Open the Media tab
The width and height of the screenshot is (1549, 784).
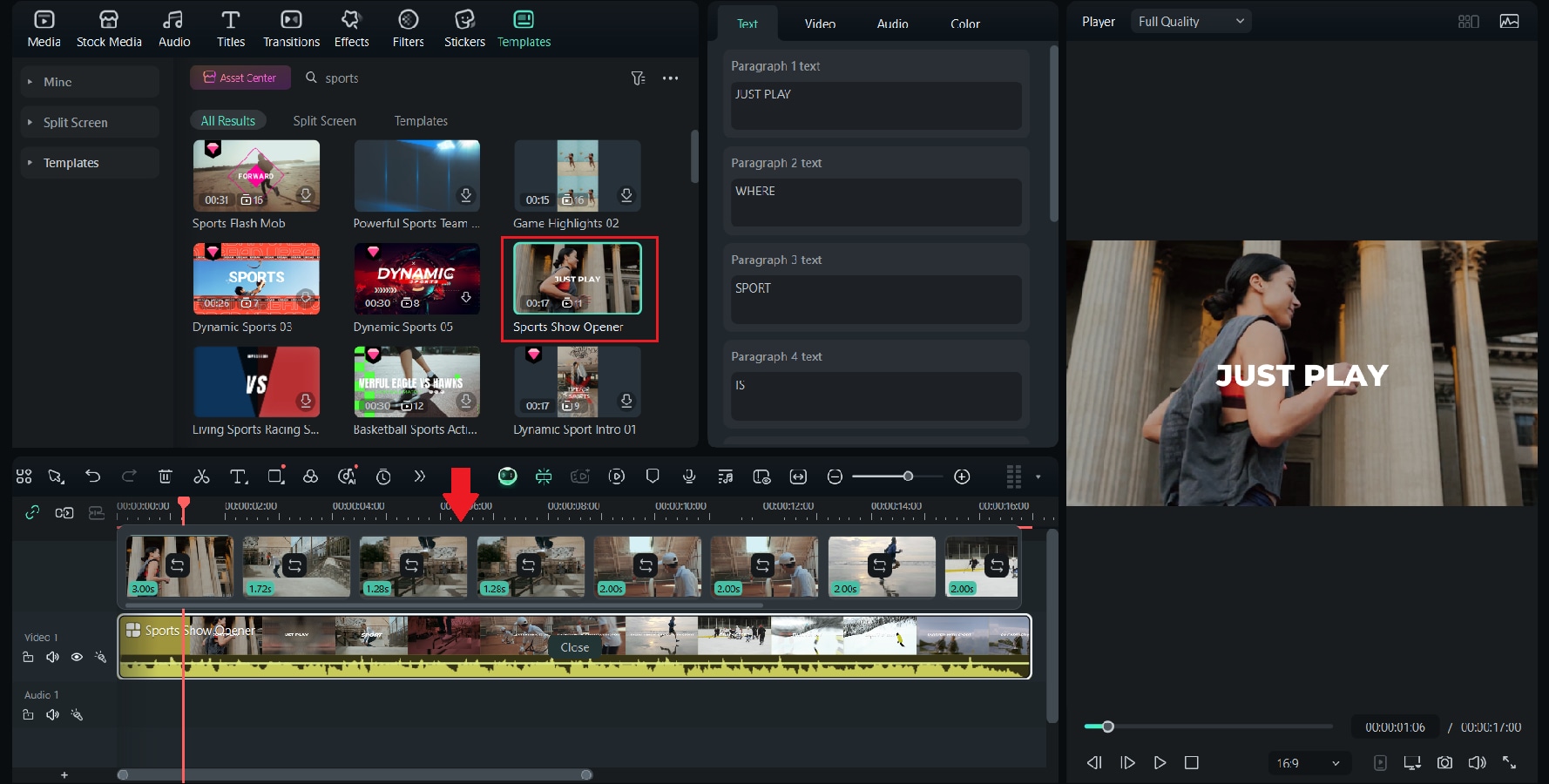tap(44, 29)
